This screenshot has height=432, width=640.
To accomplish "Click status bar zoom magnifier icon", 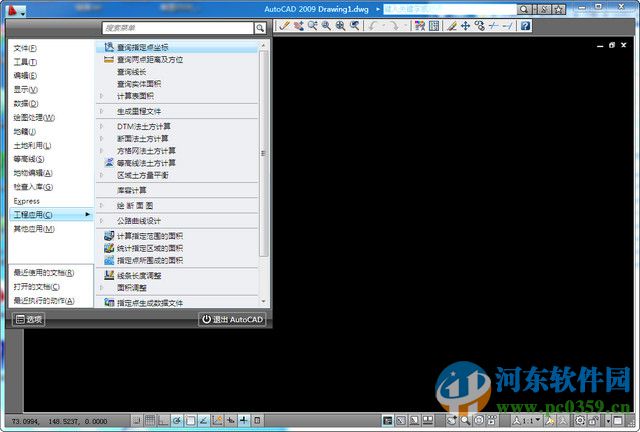I will click(x=466, y=420).
